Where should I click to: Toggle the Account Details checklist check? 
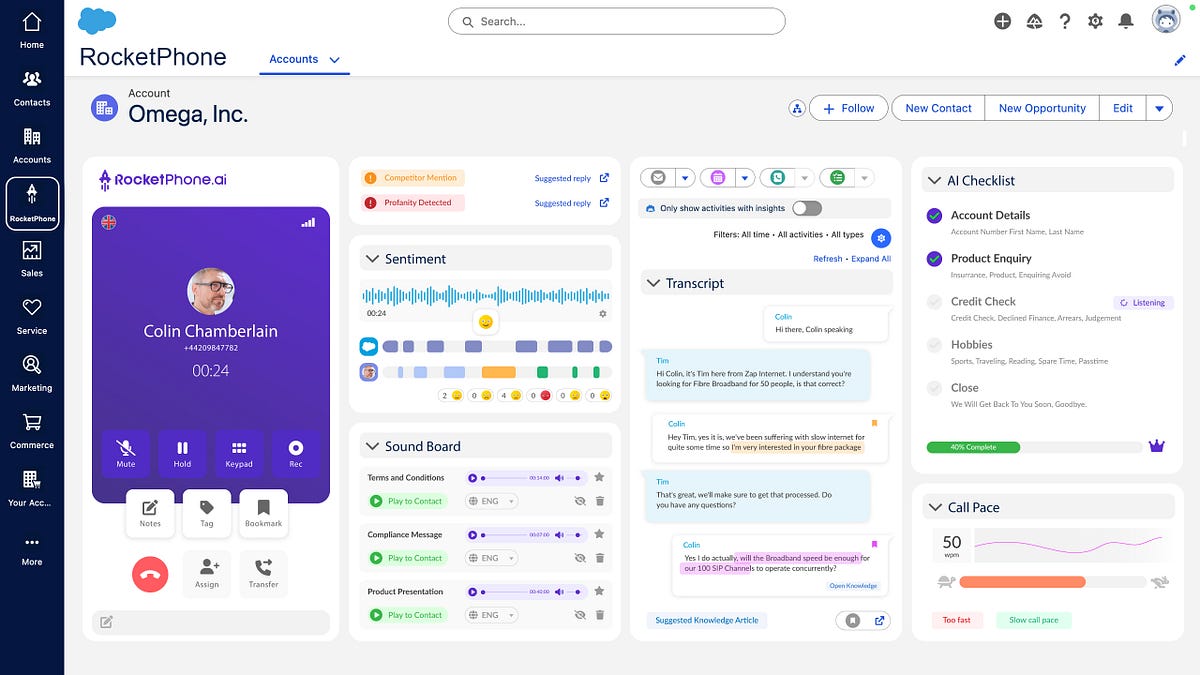[x=934, y=215]
